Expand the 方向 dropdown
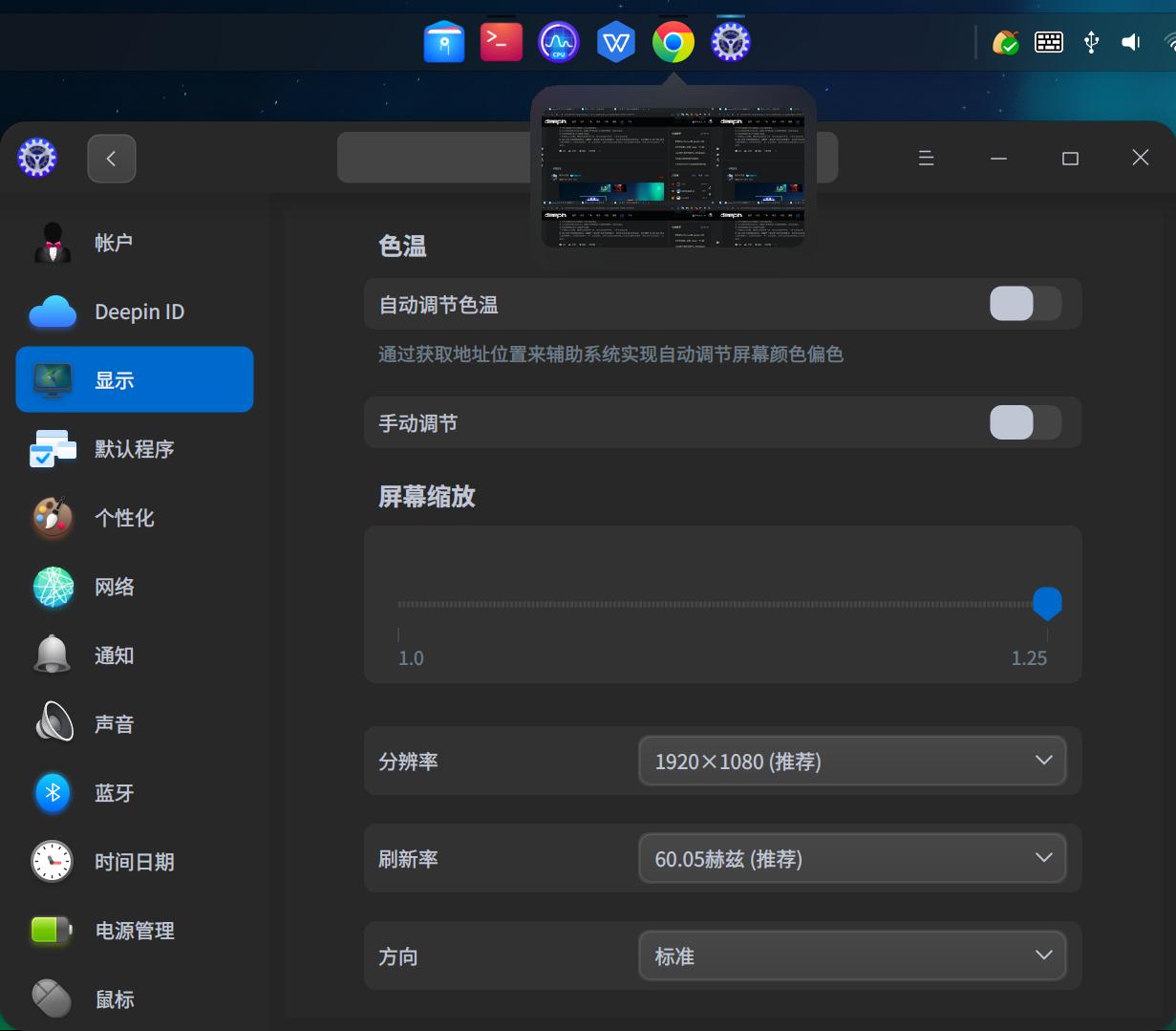Viewport: 1176px width, 1031px height. coord(852,956)
